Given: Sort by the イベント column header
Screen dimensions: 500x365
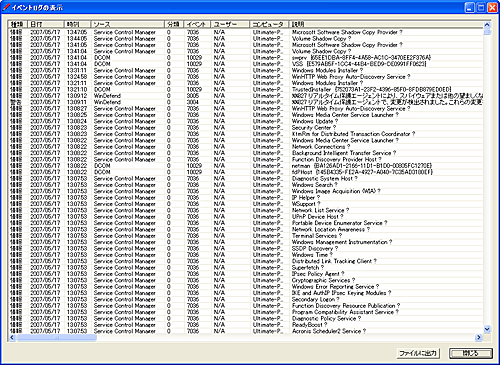Looking at the screenshot, I should (x=197, y=24).
